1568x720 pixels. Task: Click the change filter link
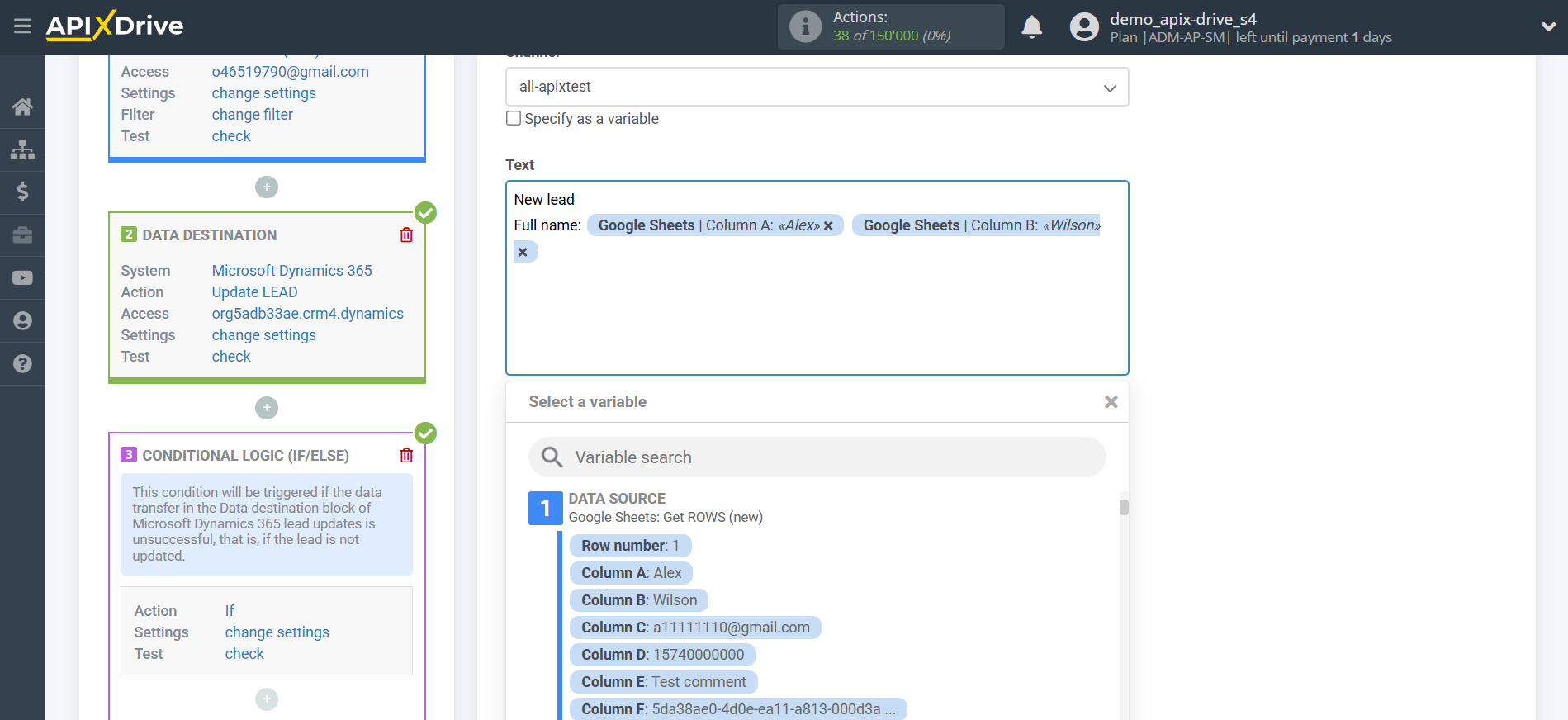tap(252, 115)
